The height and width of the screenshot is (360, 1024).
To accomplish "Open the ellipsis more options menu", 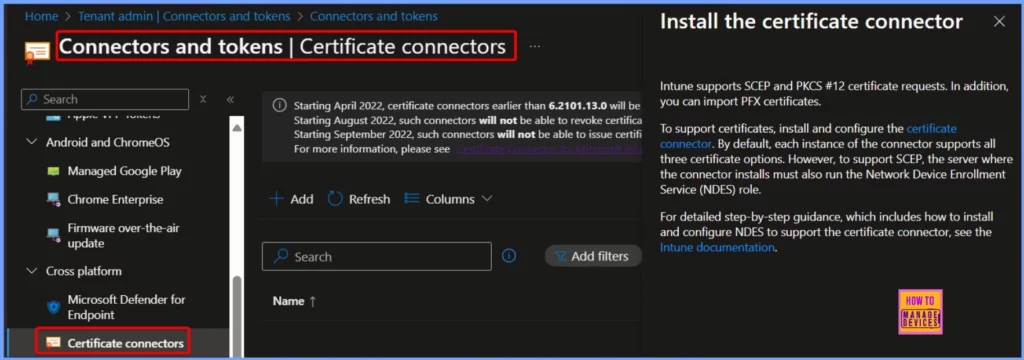I will [535, 47].
